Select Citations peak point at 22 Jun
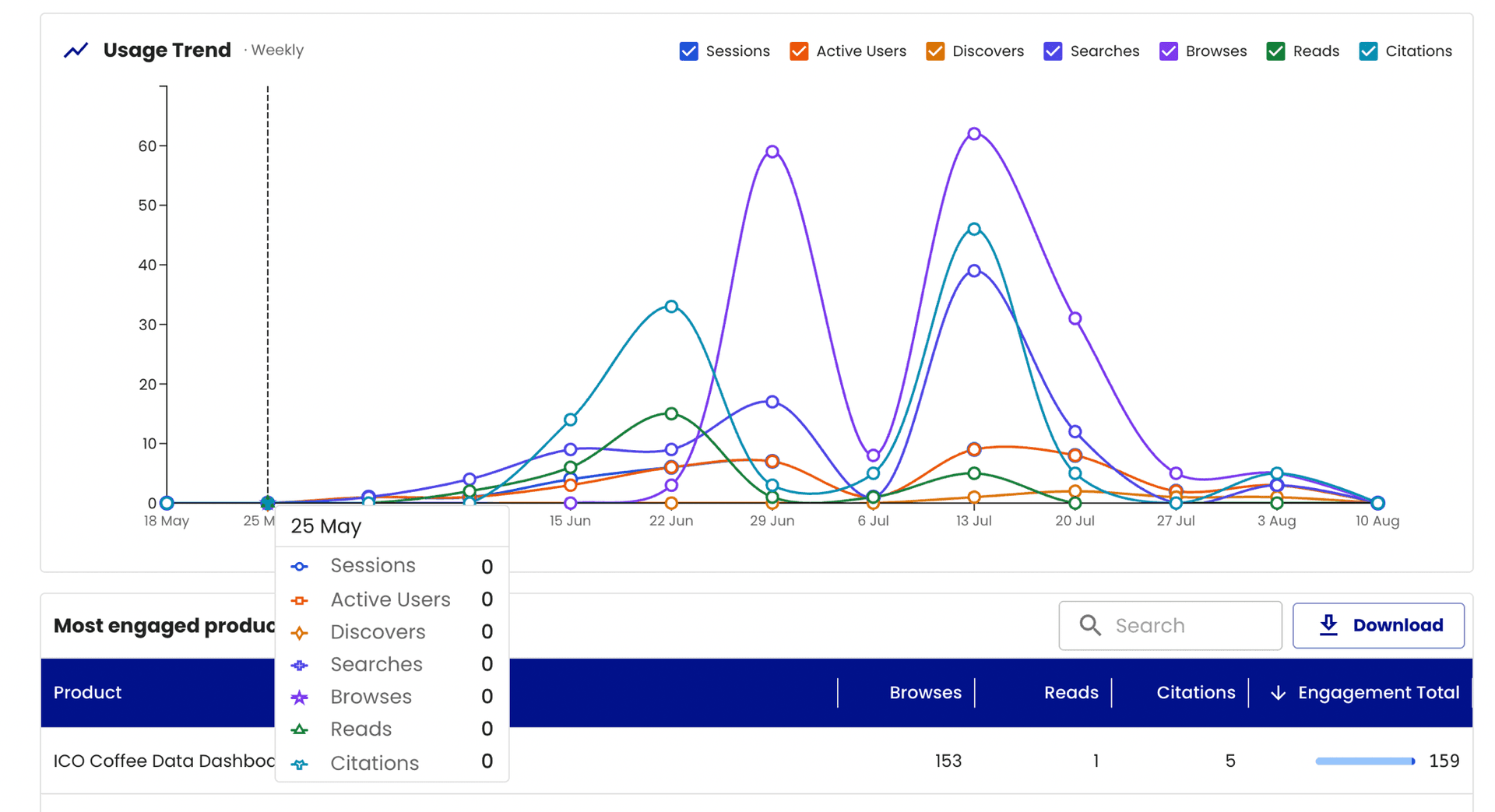 (x=671, y=307)
